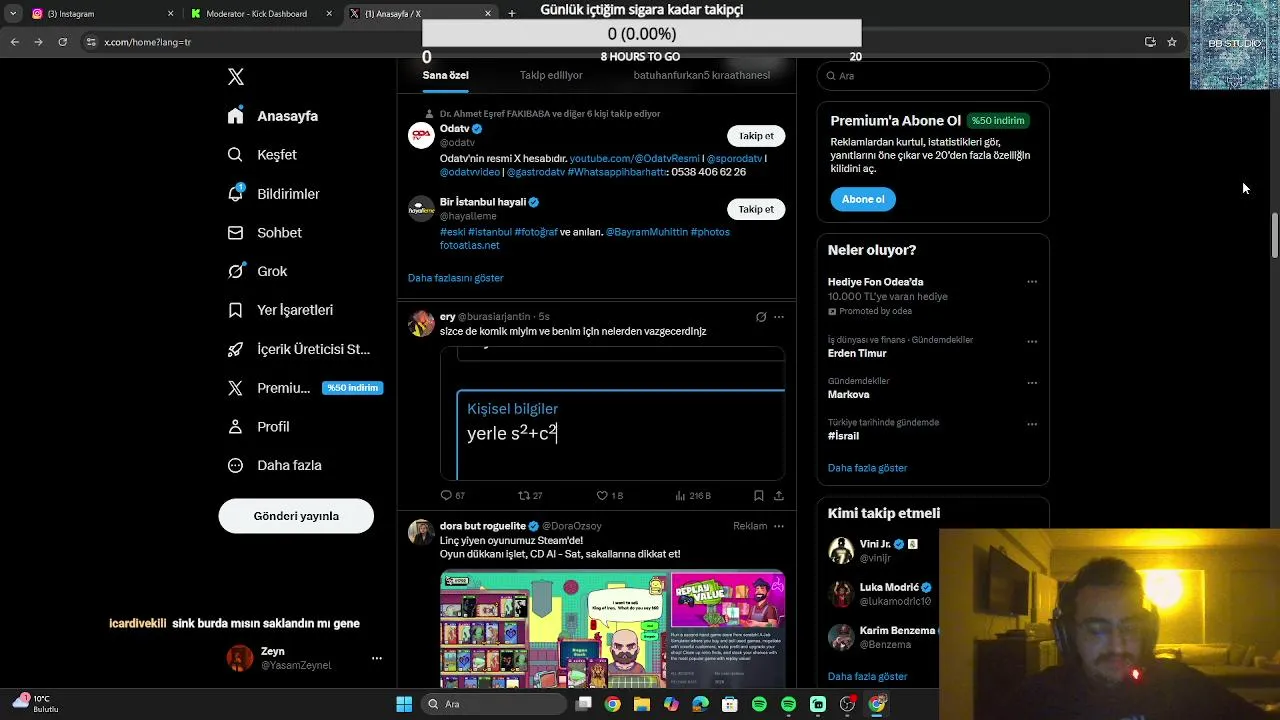The width and height of the screenshot is (1280, 720).
Task: Go to Anasayfa in the sidebar
Action: click(x=273, y=116)
